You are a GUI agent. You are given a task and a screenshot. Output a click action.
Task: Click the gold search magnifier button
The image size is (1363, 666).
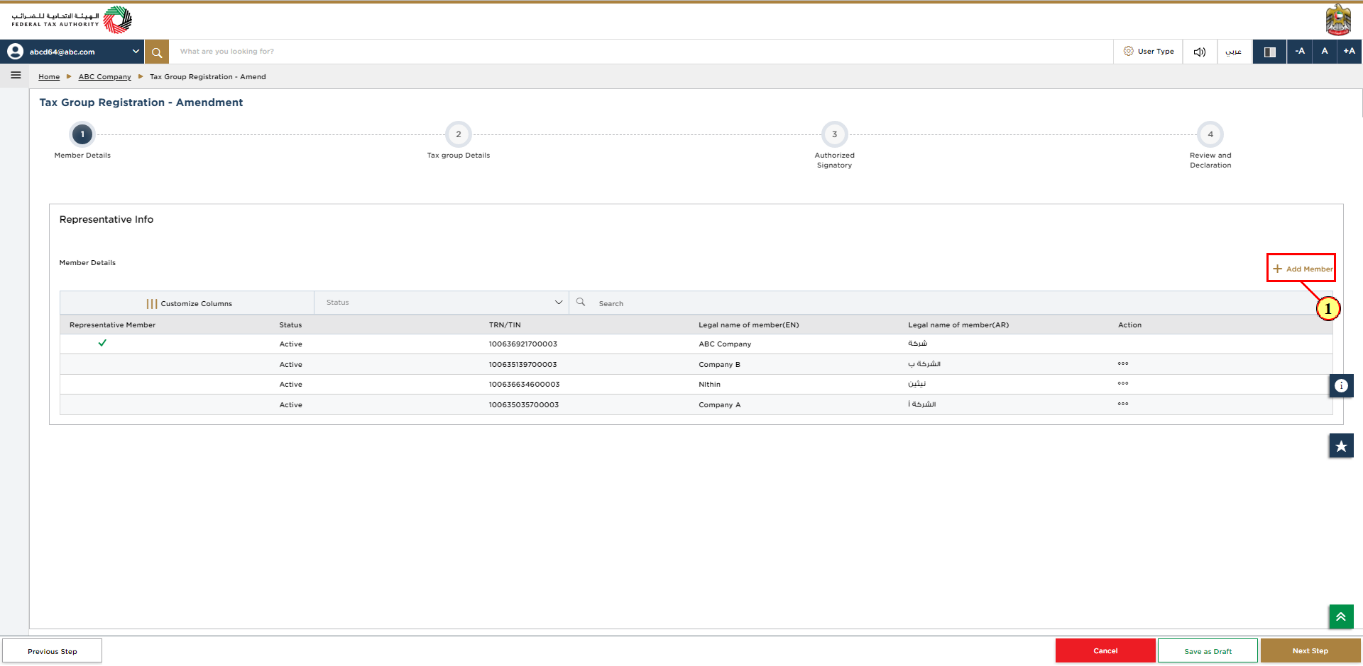click(157, 51)
